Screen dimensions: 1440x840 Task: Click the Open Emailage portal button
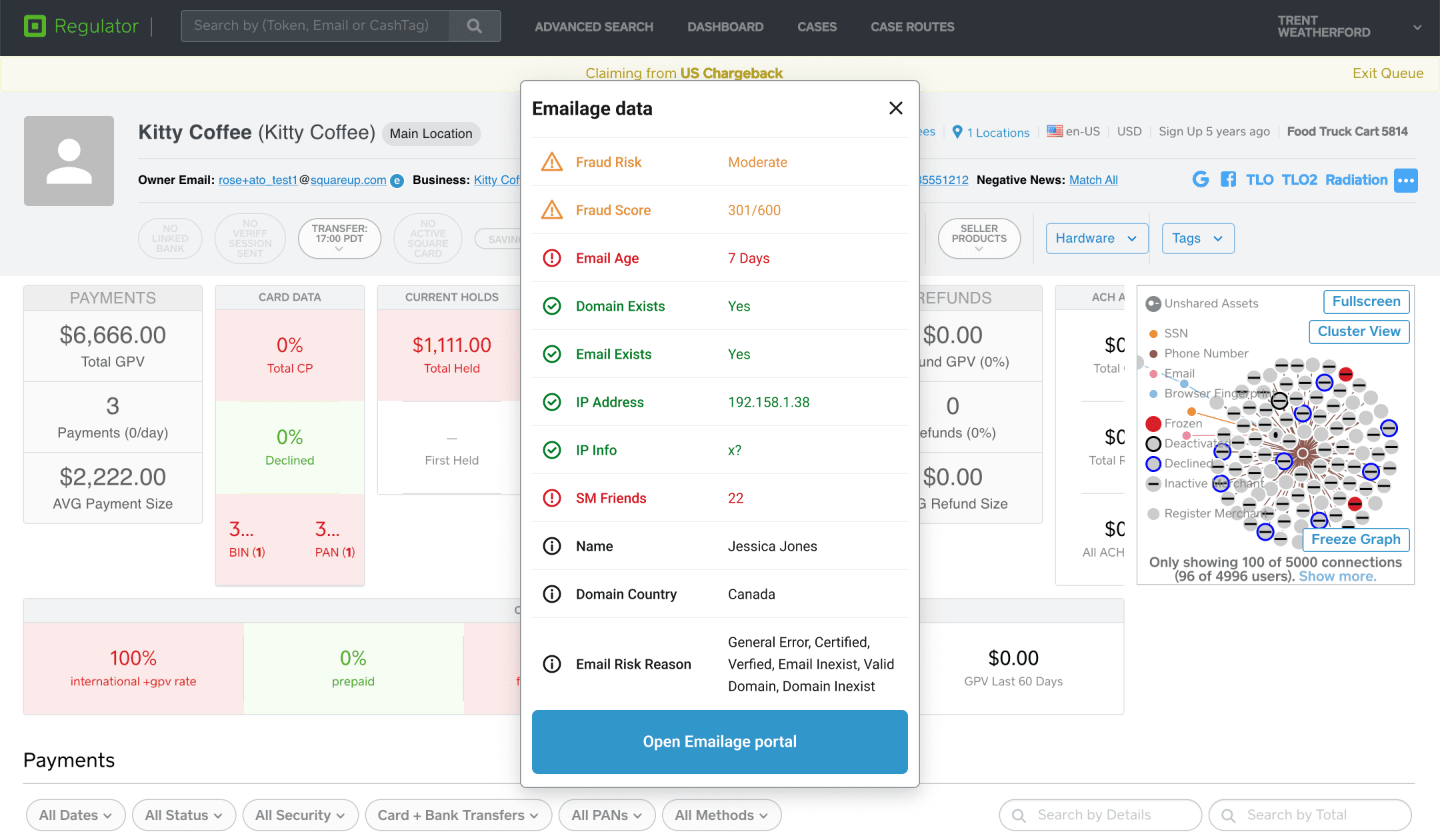tap(719, 741)
